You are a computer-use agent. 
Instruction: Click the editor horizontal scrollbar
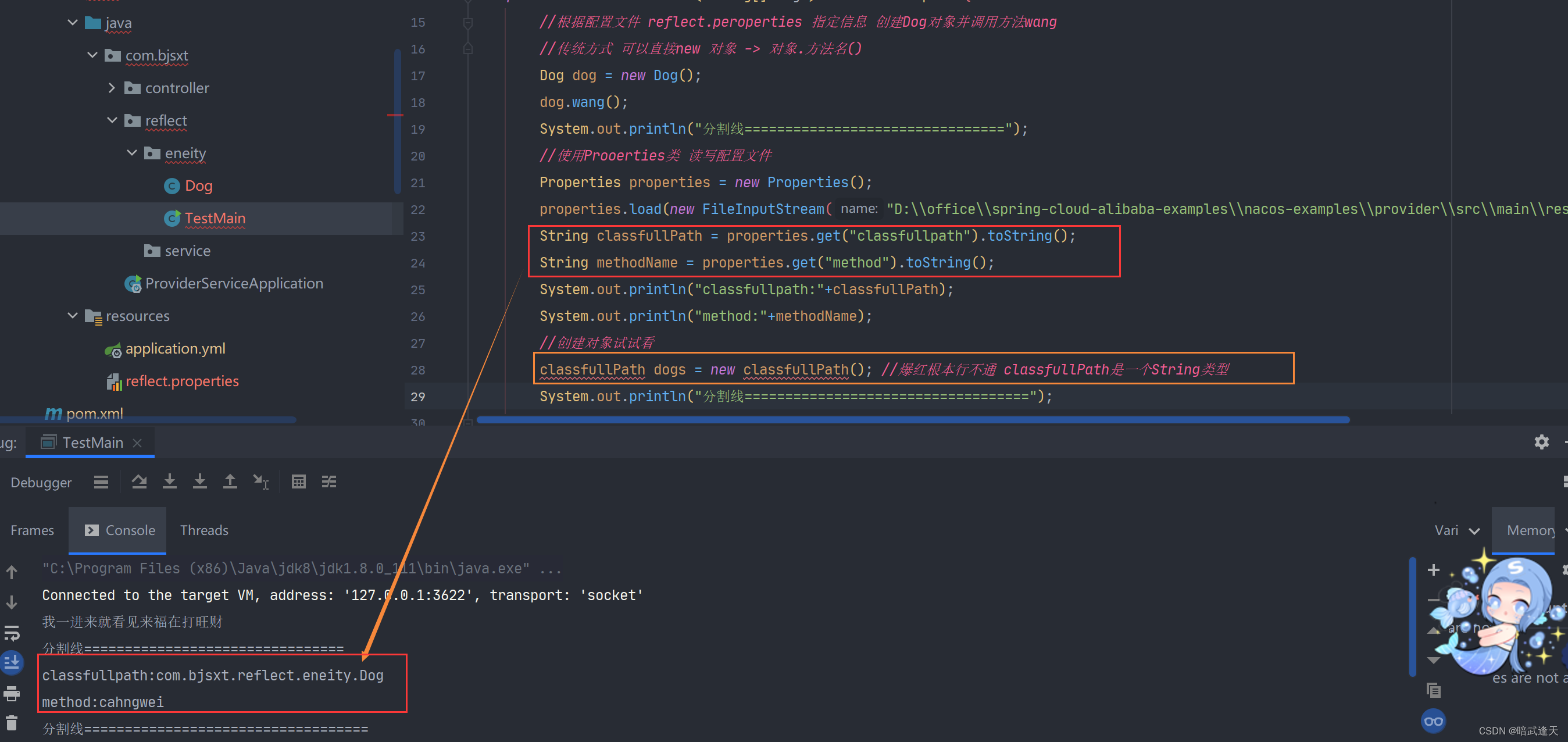coord(913,419)
